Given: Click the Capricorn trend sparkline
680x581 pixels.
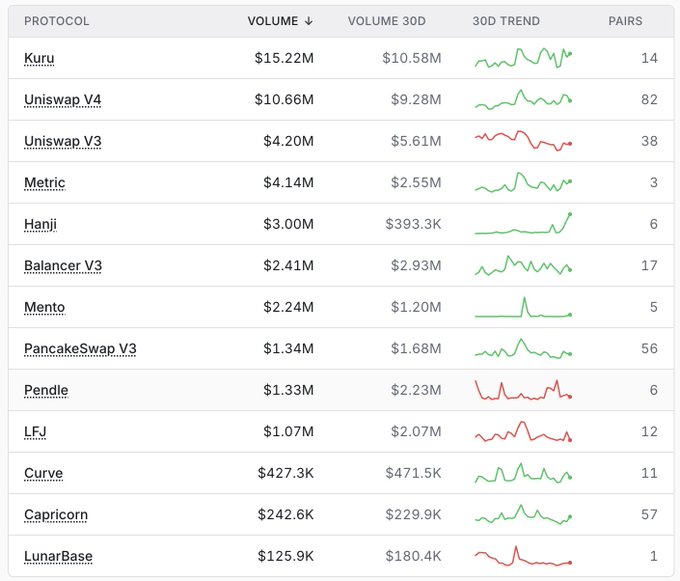Looking at the screenshot, I should [523, 514].
